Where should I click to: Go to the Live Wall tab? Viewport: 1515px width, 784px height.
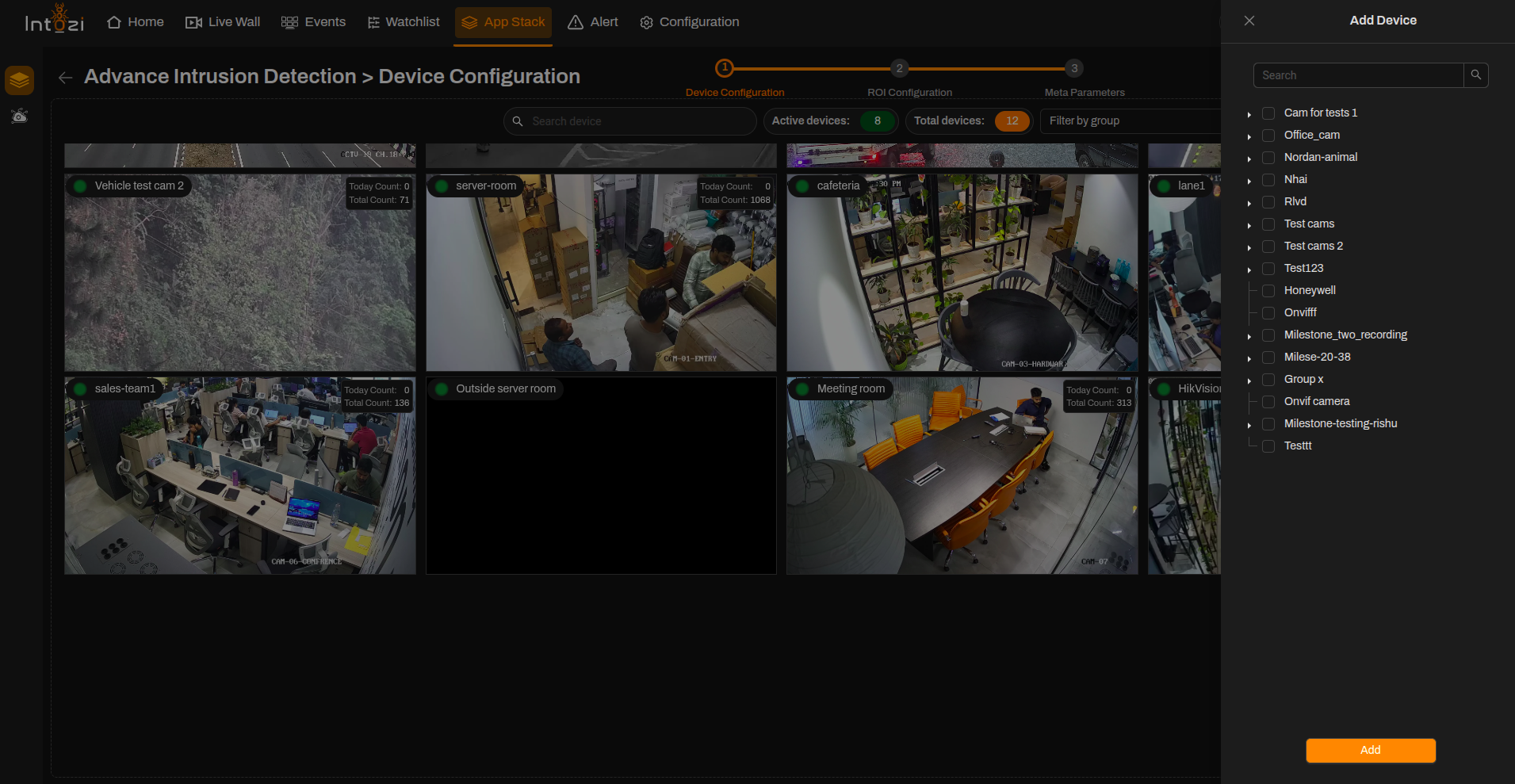point(223,22)
